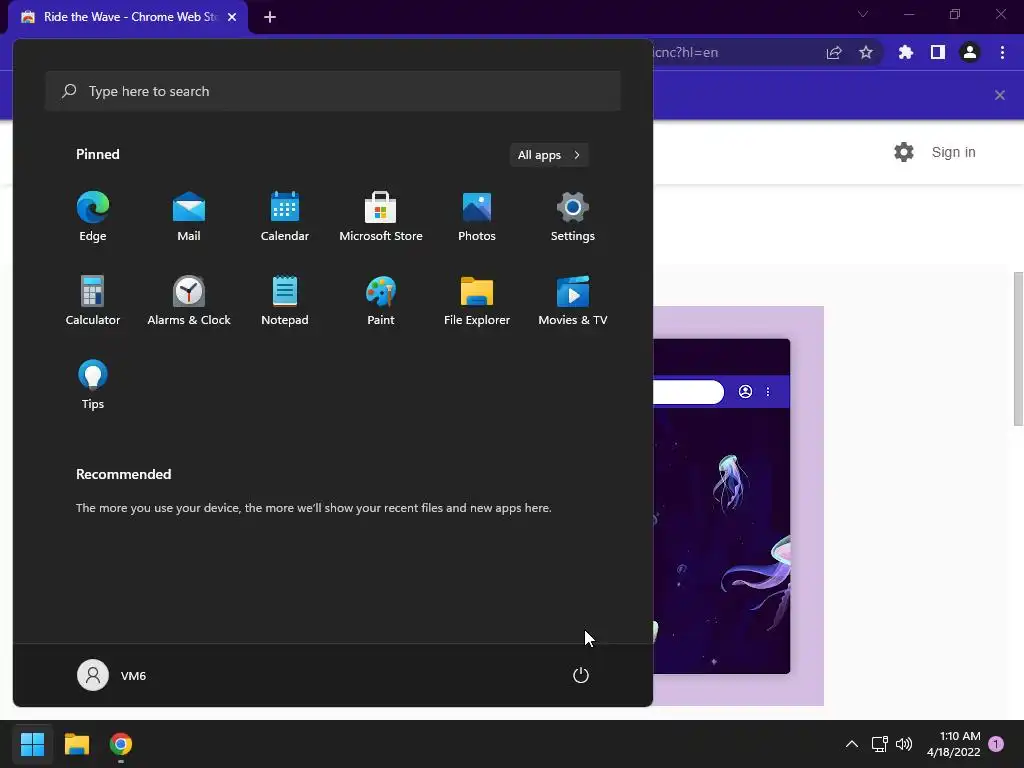Bookmark this page with the star icon
Viewport: 1024px width, 768px height.
pyautogui.click(x=866, y=53)
